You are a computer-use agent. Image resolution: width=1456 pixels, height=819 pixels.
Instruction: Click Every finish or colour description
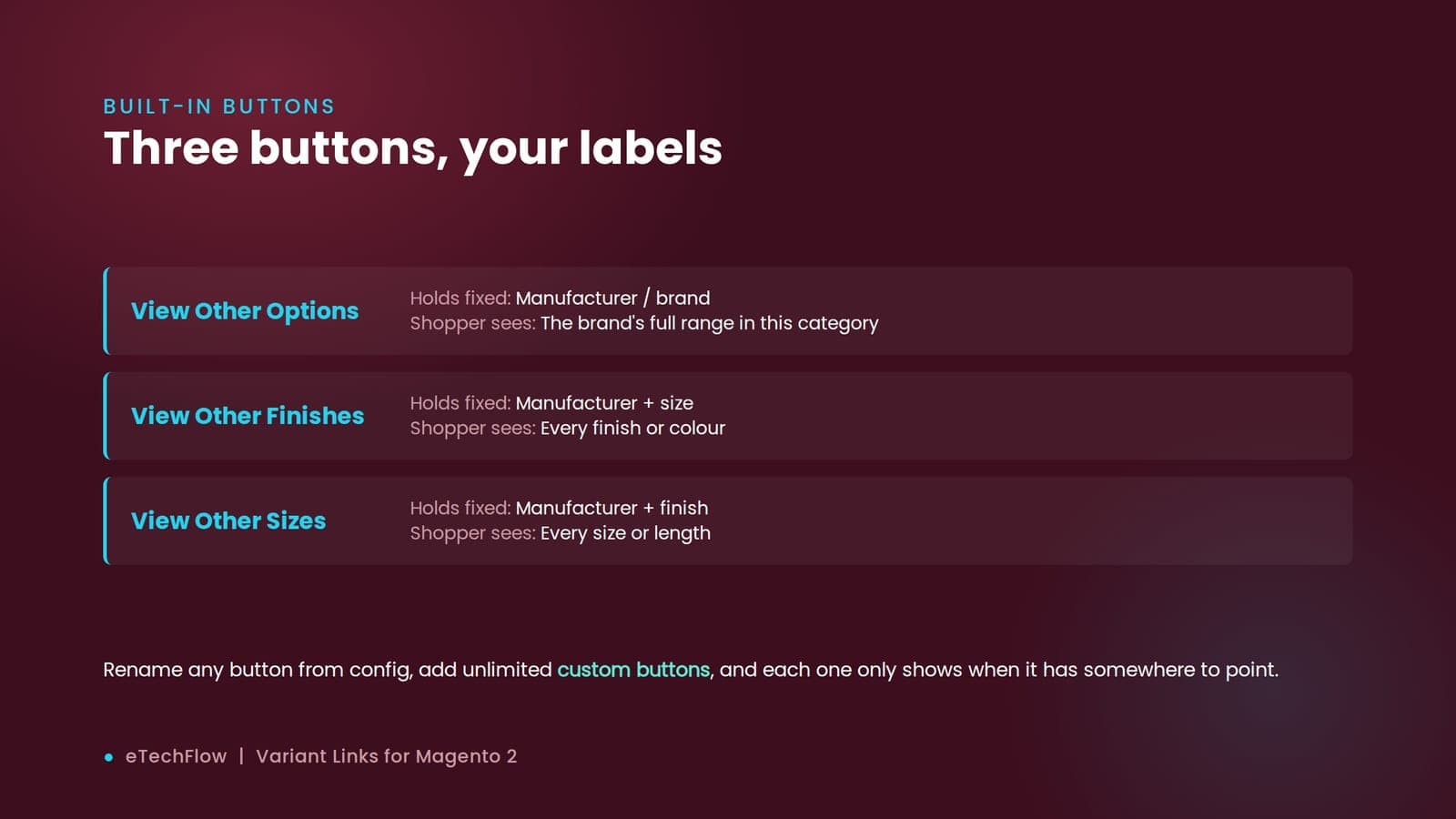(x=632, y=428)
